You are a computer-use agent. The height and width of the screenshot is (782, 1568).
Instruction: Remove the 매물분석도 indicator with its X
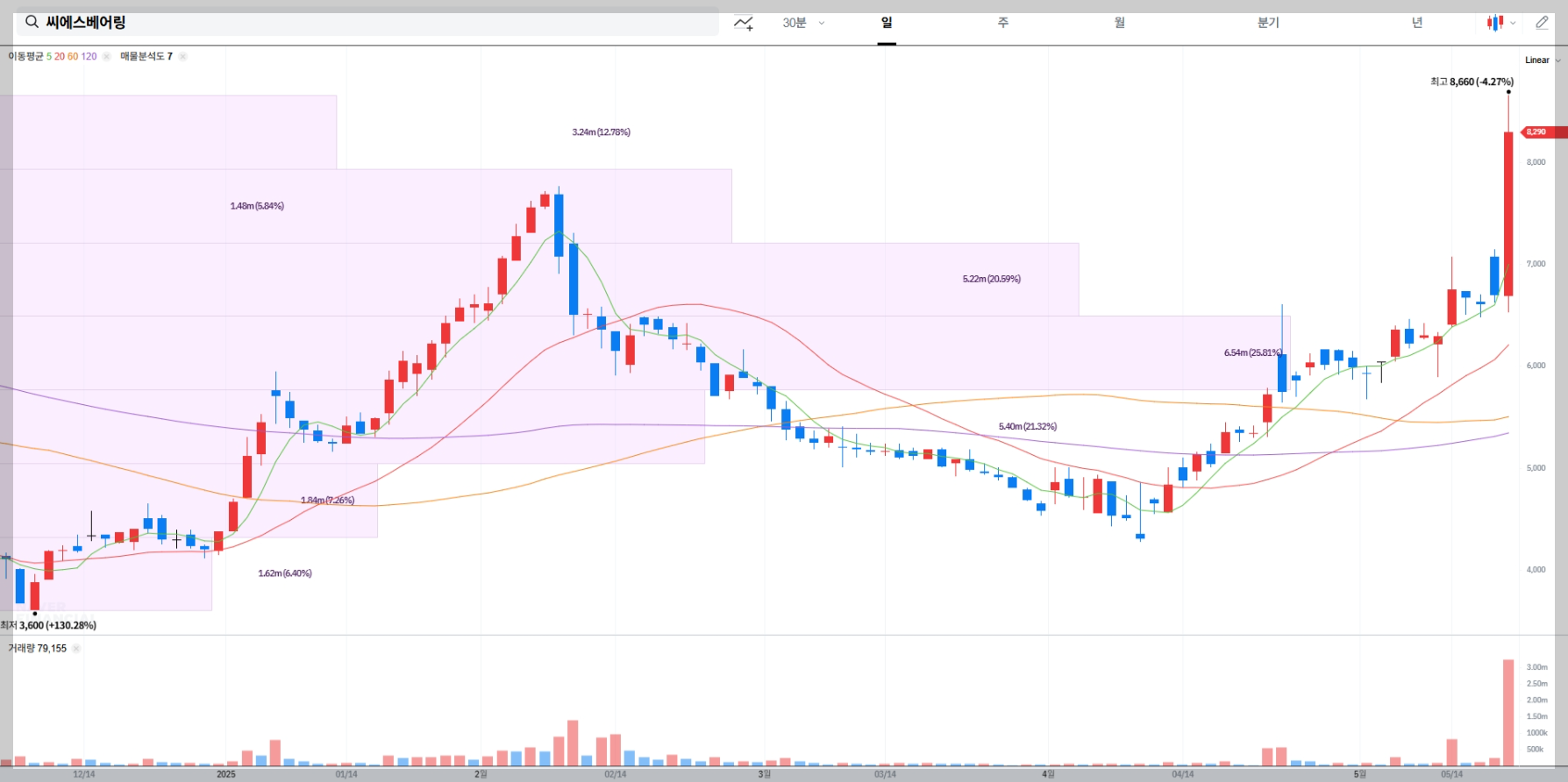[x=182, y=56]
